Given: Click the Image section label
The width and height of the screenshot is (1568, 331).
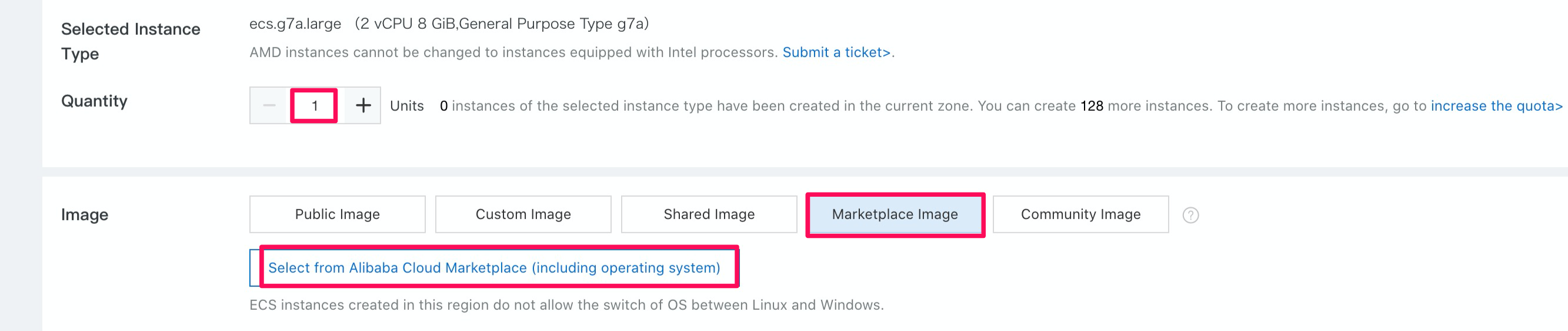Looking at the screenshot, I should tap(85, 214).
